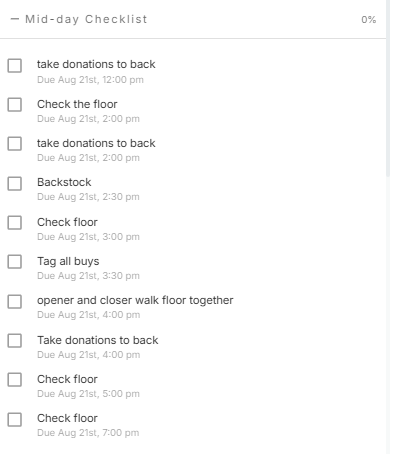
Task: Click the 'Check the floor' task name
Action: 77,104
